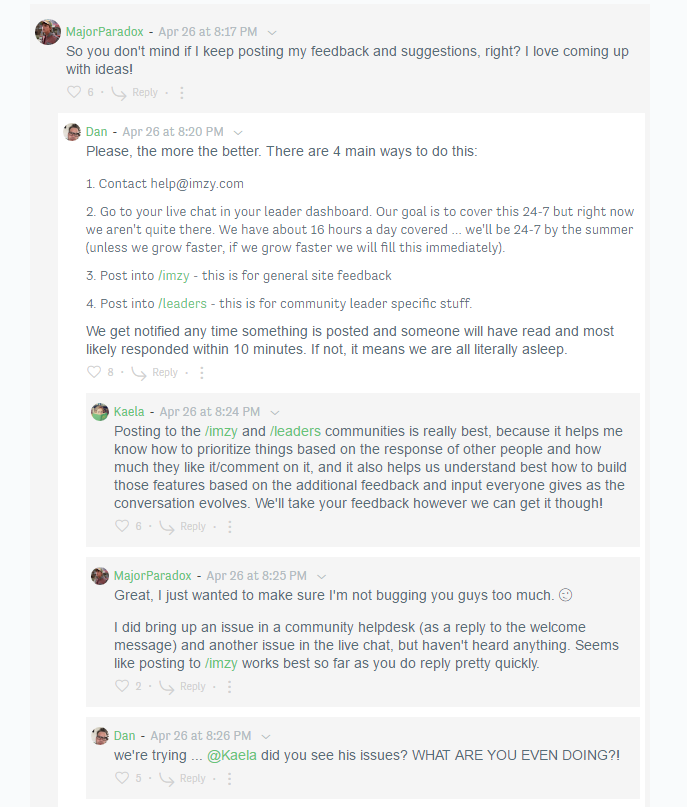
Task: Open the /leaders link in Dan's list
Action: coord(182,304)
